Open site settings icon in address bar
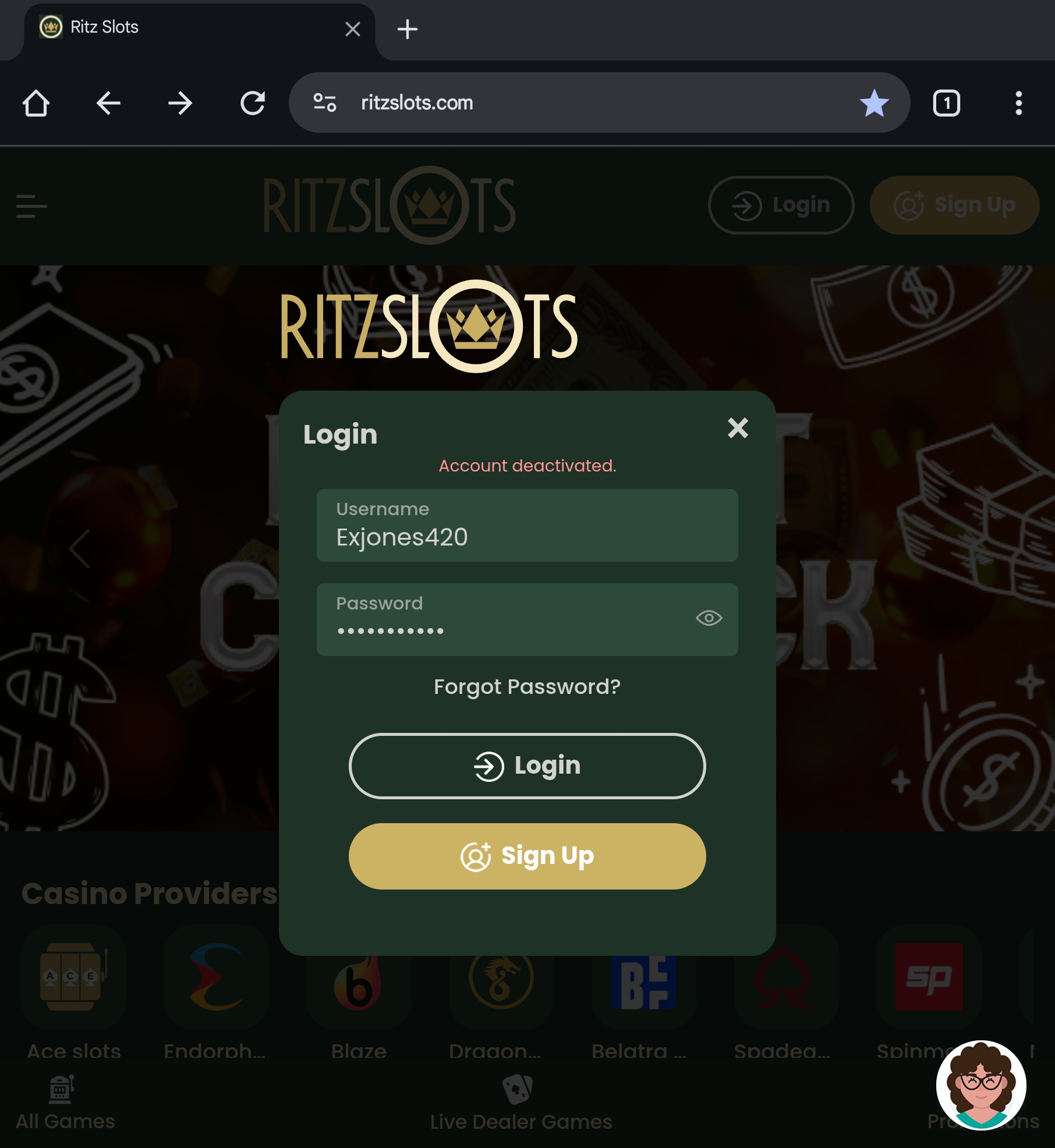Image resolution: width=1055 pixels, height=1148 pixels. [325, 103]
